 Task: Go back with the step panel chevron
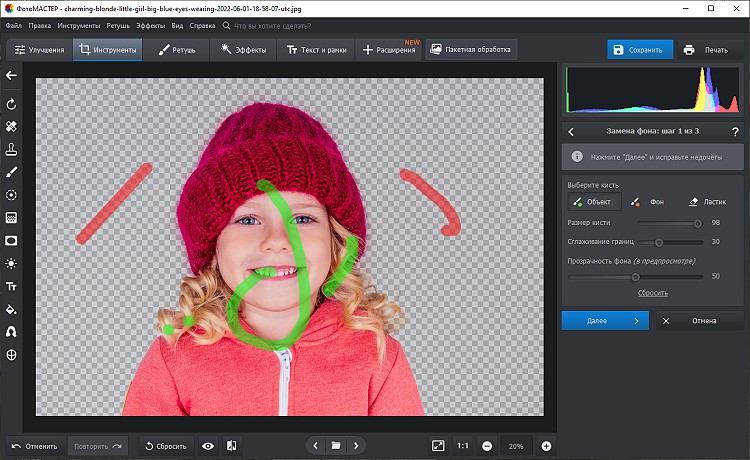570,131
